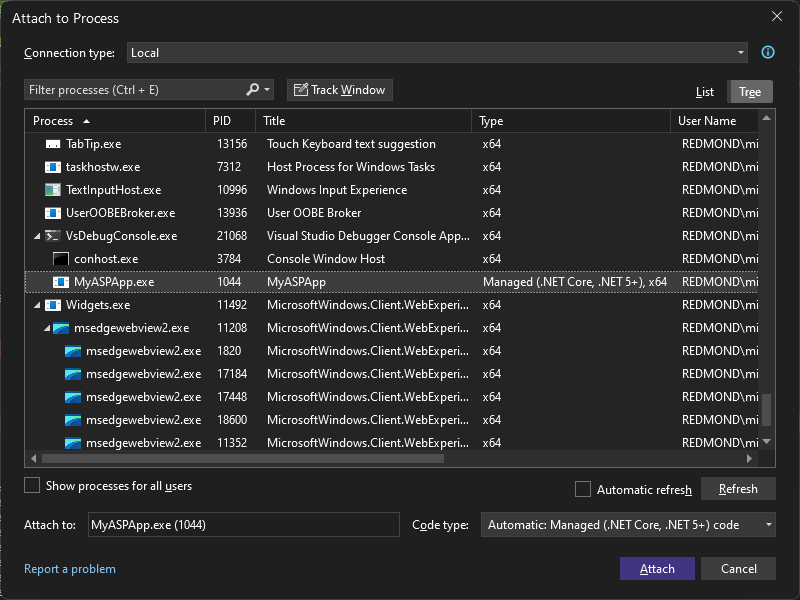Image resolution: width=800 pixels, height=600 pixels.
Task: Open the Report a problem link
Action: (x=70, y=568)
